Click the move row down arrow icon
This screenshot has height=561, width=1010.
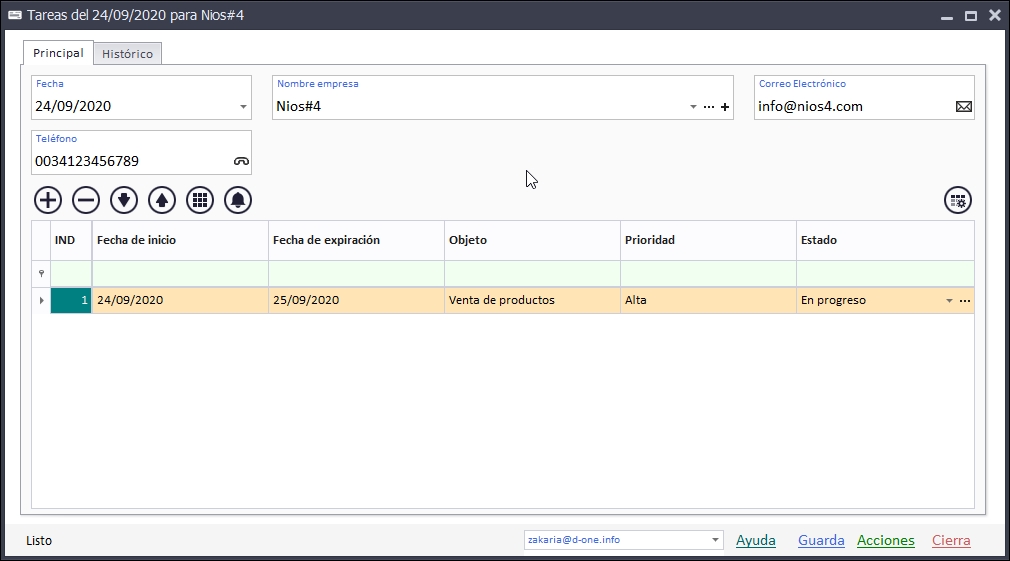[124, 200]
